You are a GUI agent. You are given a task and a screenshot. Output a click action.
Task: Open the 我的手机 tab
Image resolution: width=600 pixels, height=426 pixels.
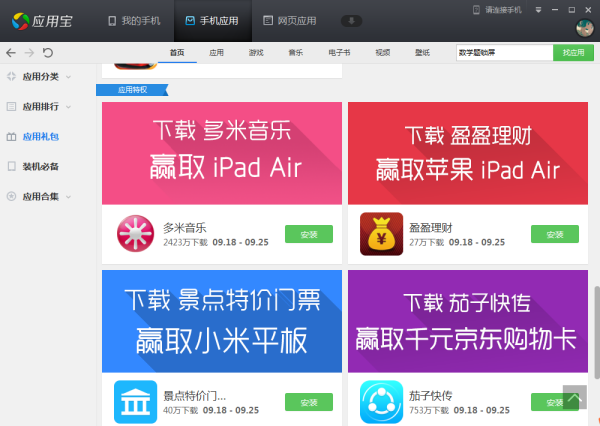coord(134,21)
